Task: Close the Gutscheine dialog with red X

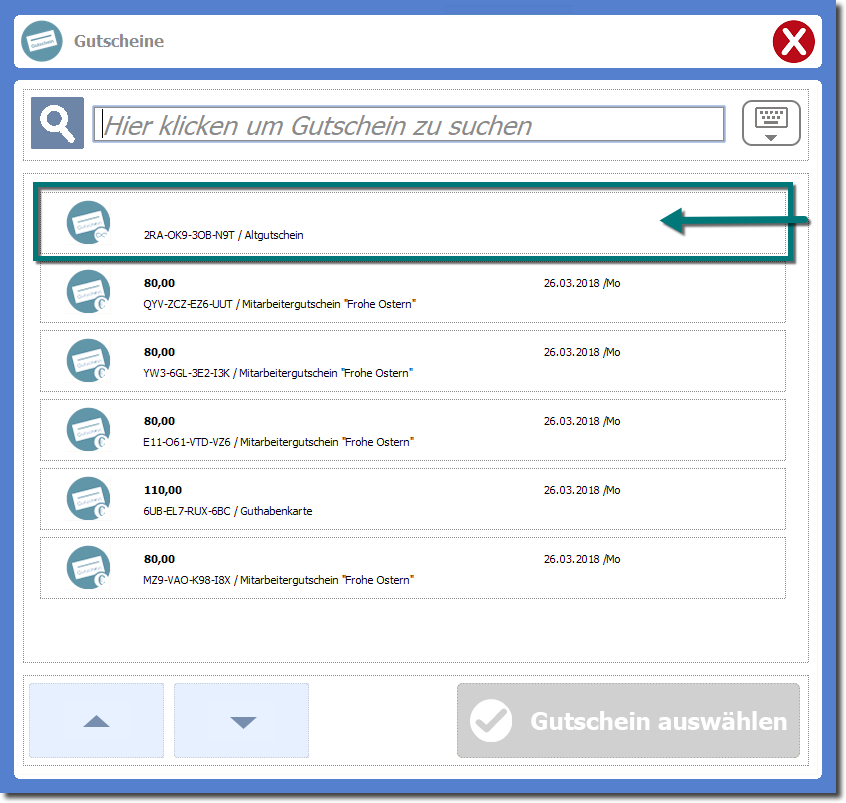Action: pyautogui.click(x=794, y=42)
